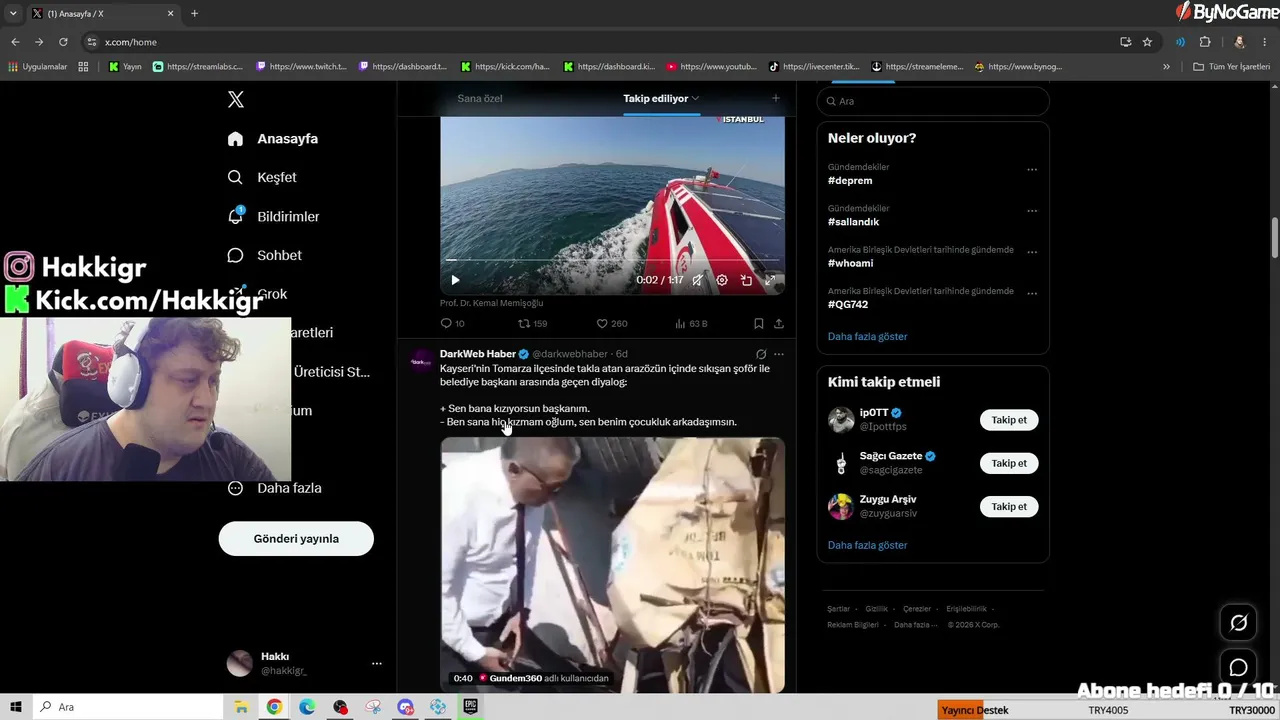
Task: Reply to the boat video post
Action: coord(452,323)
